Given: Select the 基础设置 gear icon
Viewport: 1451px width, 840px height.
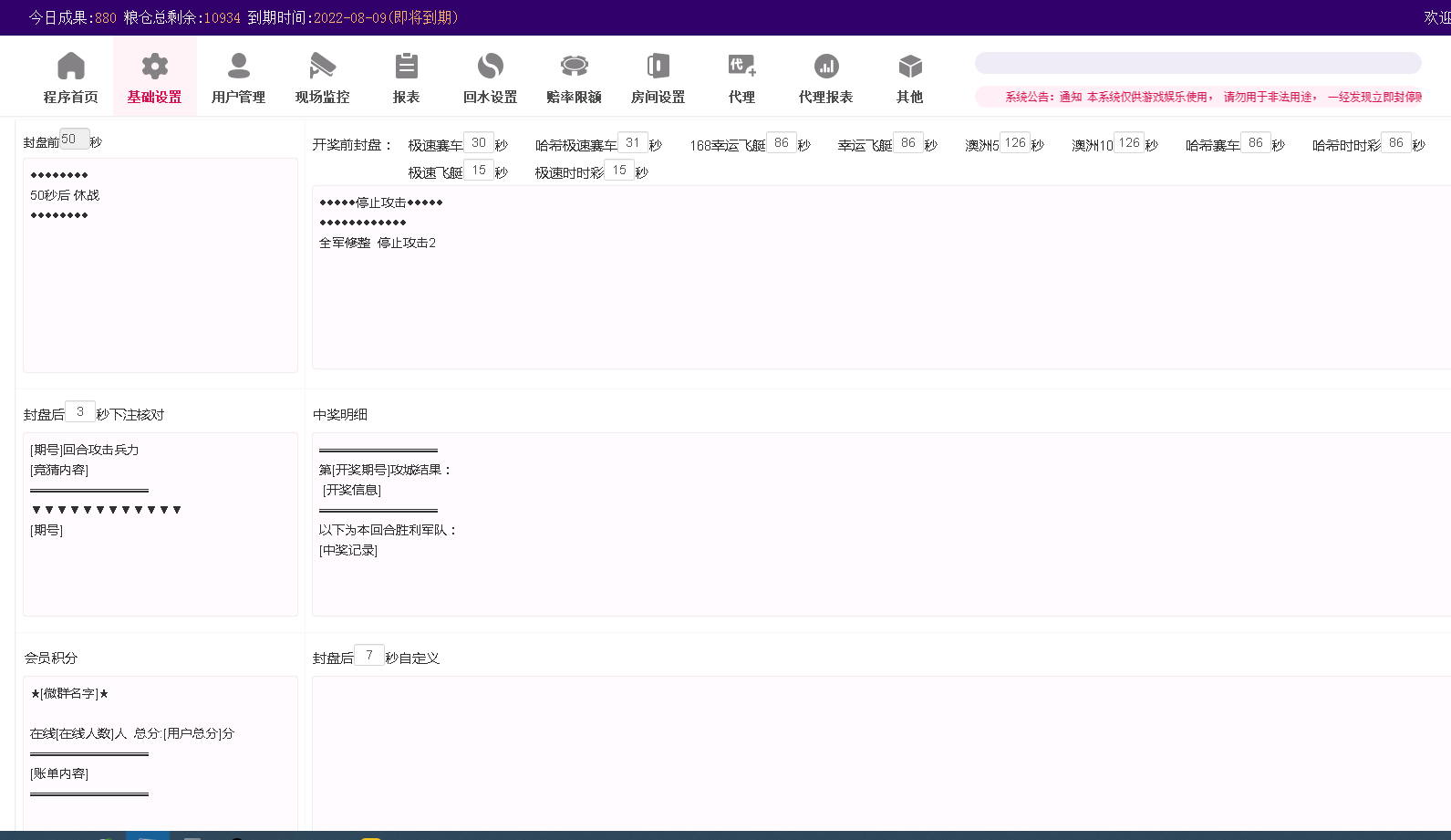Looking at the screenshot, I should click(154, 67).
